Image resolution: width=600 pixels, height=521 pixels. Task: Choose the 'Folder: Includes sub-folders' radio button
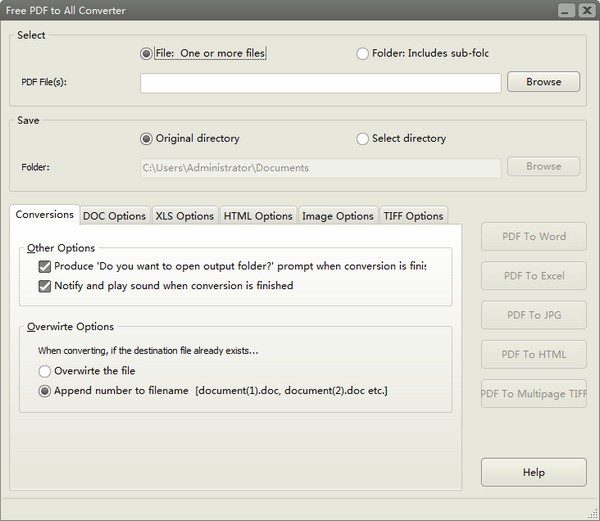pos(362,53)
